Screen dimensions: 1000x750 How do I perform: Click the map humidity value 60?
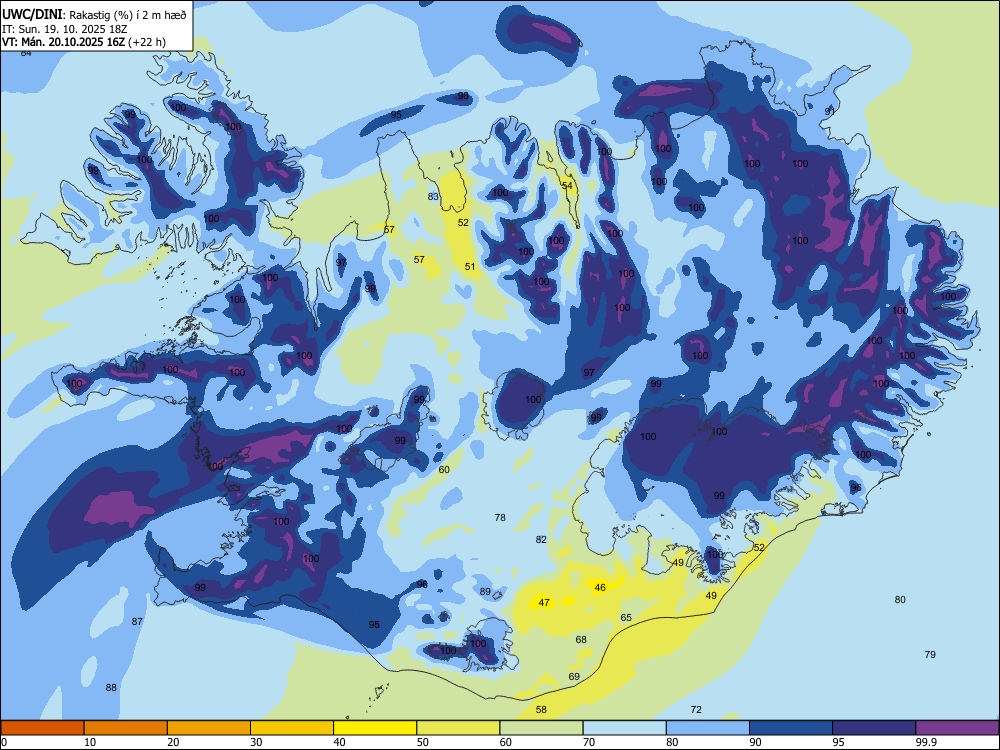pyautogui.click(x=444, y=469)
